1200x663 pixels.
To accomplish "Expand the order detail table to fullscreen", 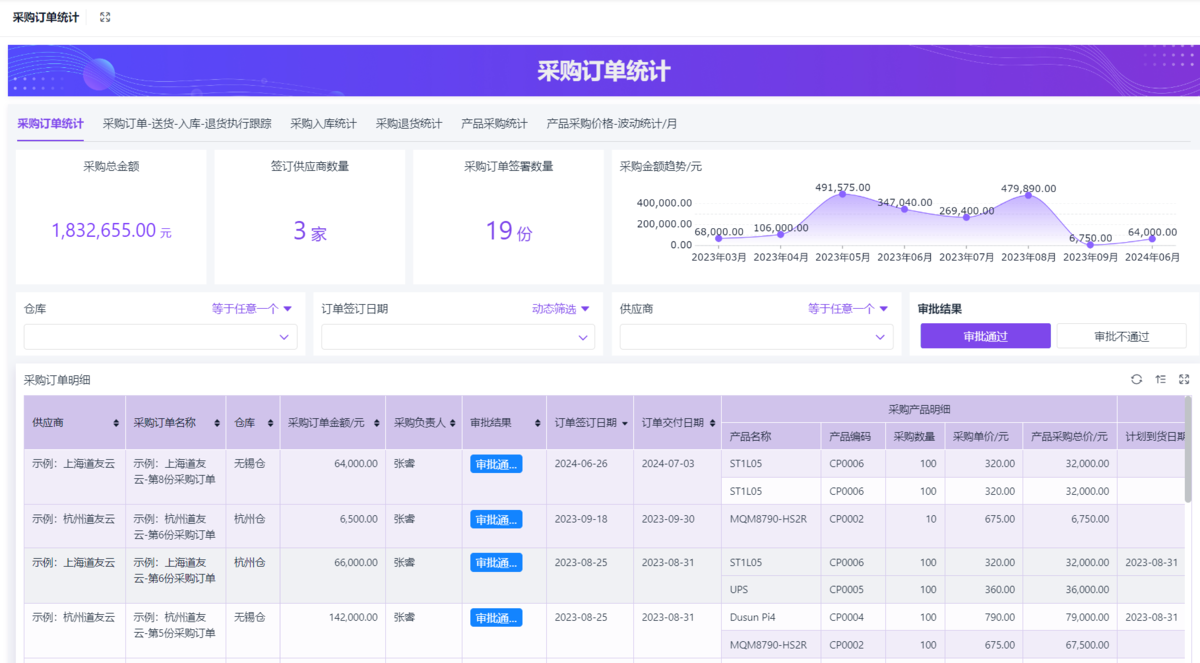I will click(x=1184, y=379).
